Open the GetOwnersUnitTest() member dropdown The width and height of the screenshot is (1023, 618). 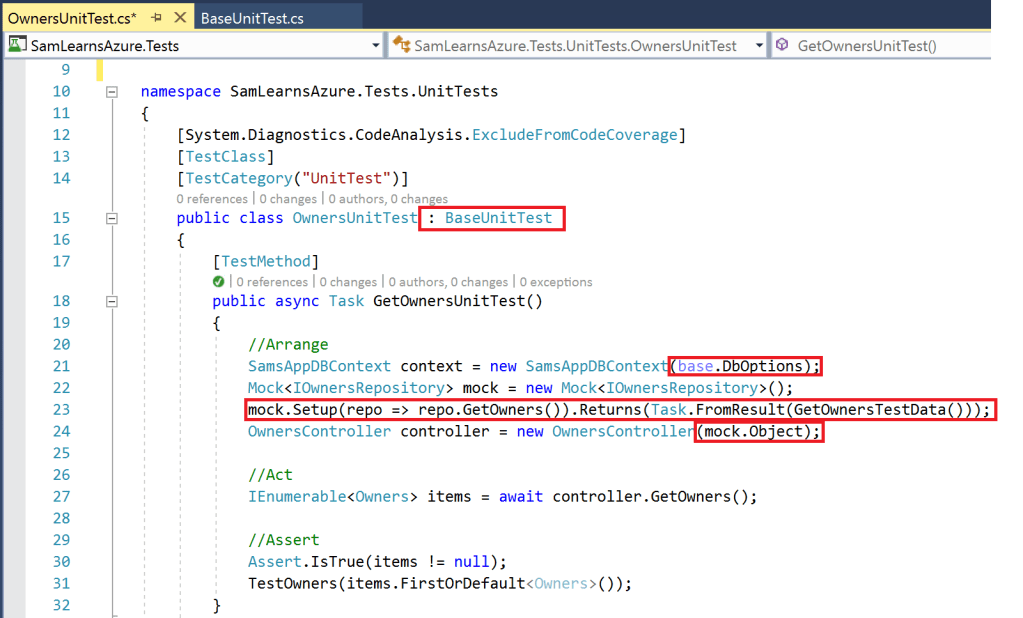click(x=880, y=45)
